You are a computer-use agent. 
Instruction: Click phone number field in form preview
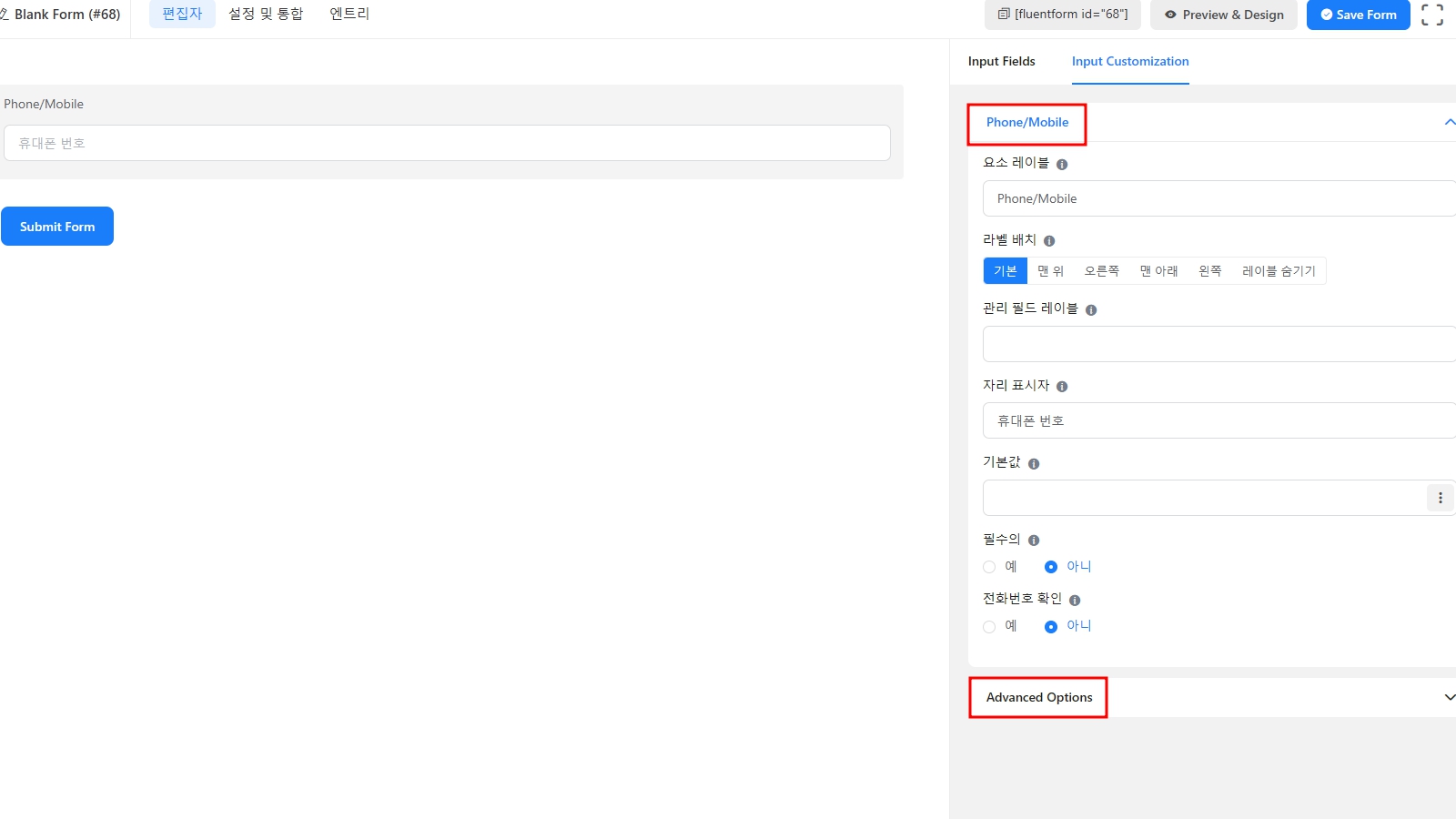447,143
